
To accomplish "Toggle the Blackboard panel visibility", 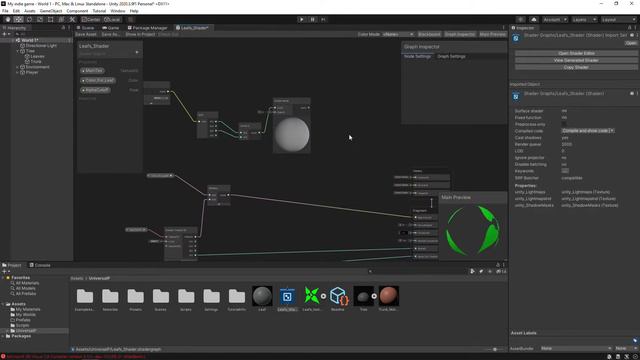I will (429, 34).
